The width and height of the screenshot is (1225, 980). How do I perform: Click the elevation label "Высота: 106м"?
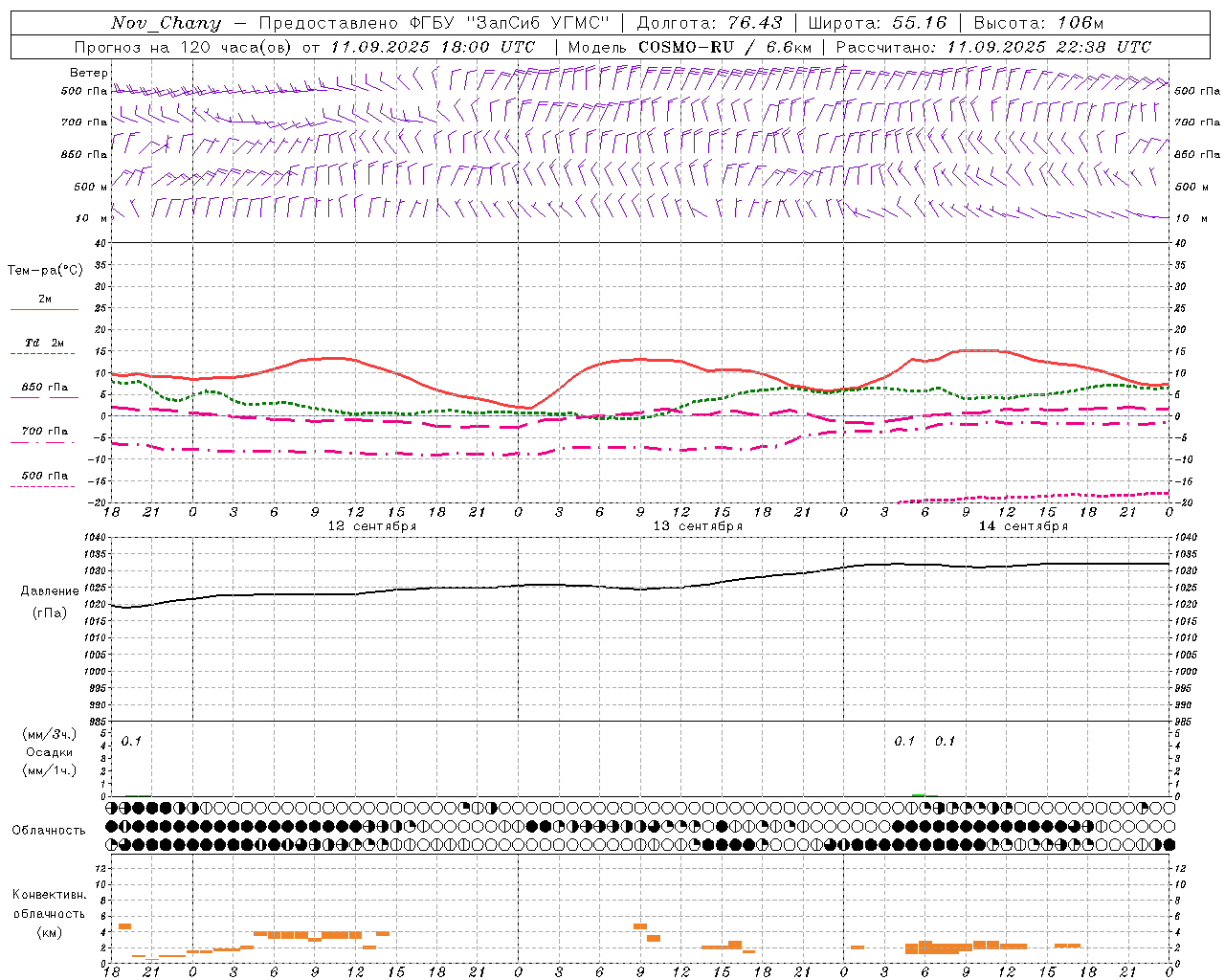click(1038, 23)
